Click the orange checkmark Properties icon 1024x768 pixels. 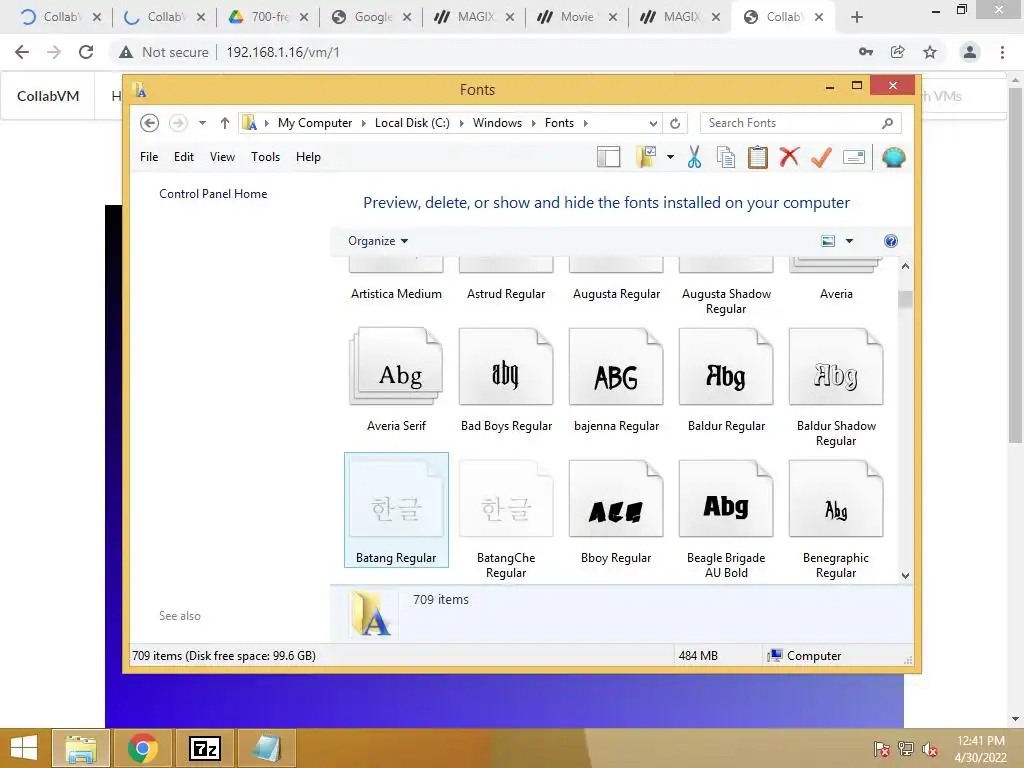pyautogui.click(x=821, y=157)
